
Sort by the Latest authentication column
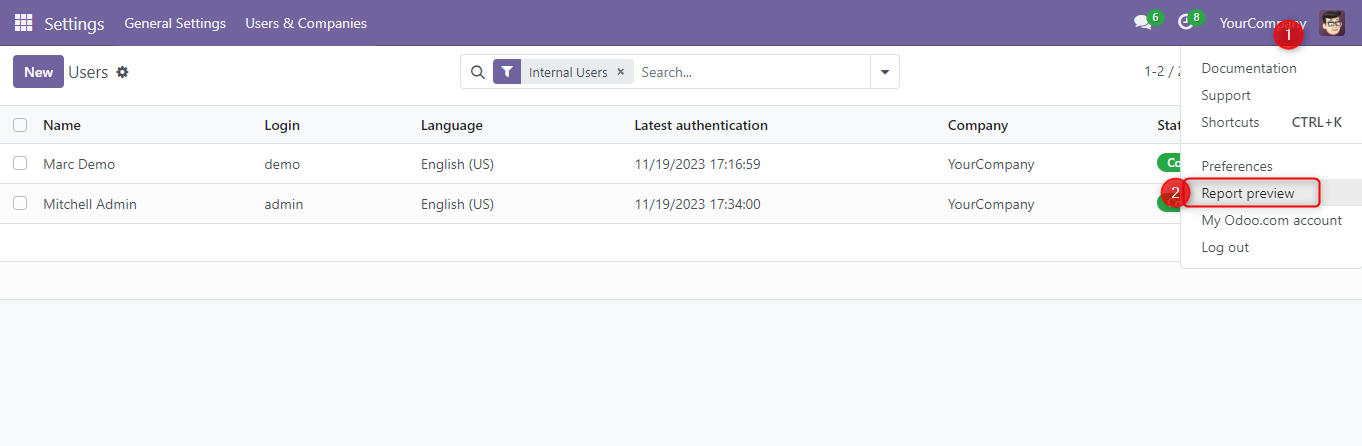pyautogui.click(x=701, y=125)
